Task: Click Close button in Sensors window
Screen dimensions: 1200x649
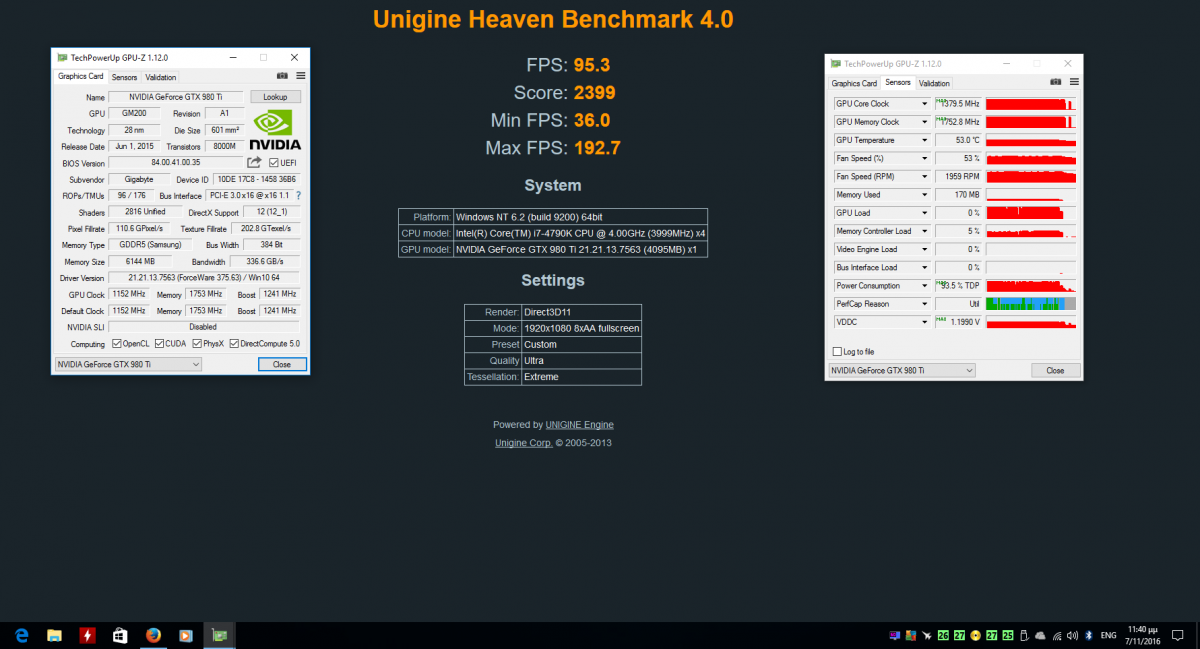Action: 1055,370
